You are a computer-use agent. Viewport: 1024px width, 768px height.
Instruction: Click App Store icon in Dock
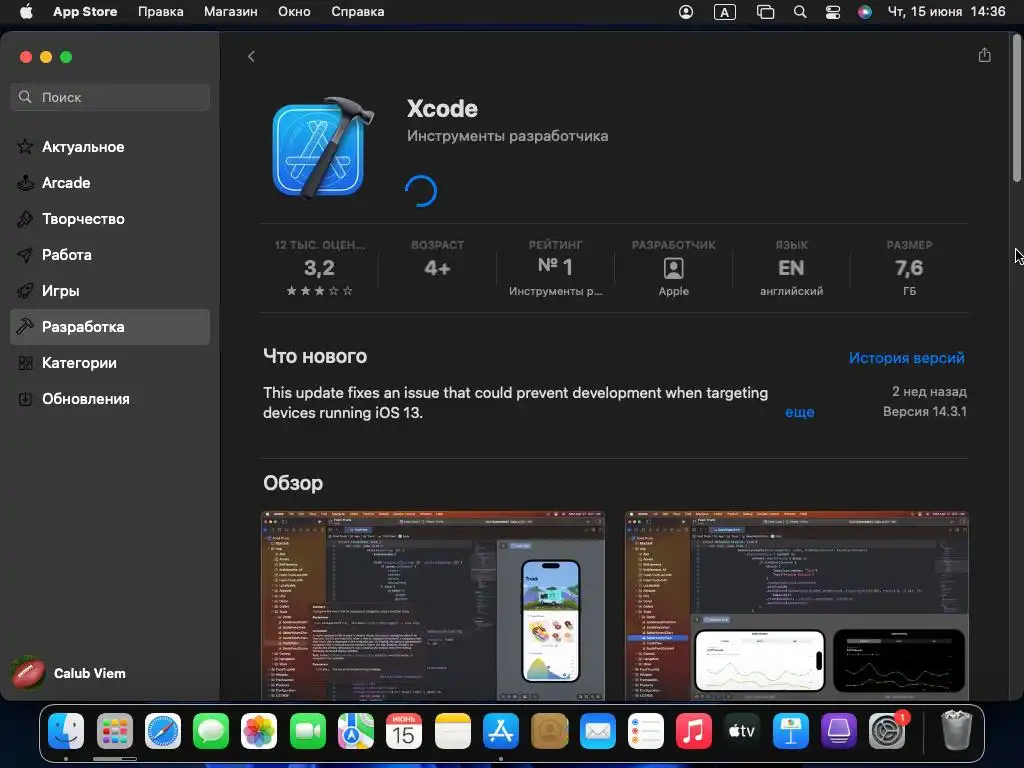(x=501, y=731)
